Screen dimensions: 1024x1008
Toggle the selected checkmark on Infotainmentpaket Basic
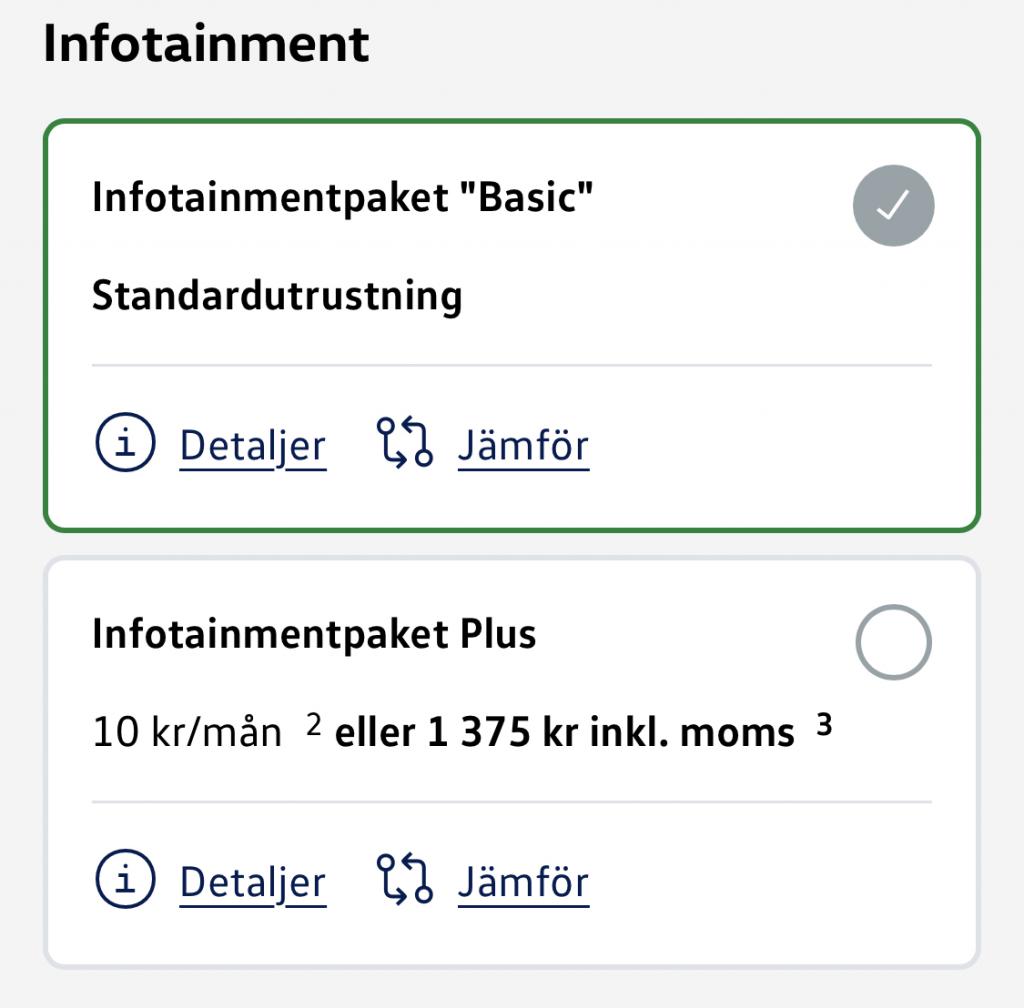893,206
